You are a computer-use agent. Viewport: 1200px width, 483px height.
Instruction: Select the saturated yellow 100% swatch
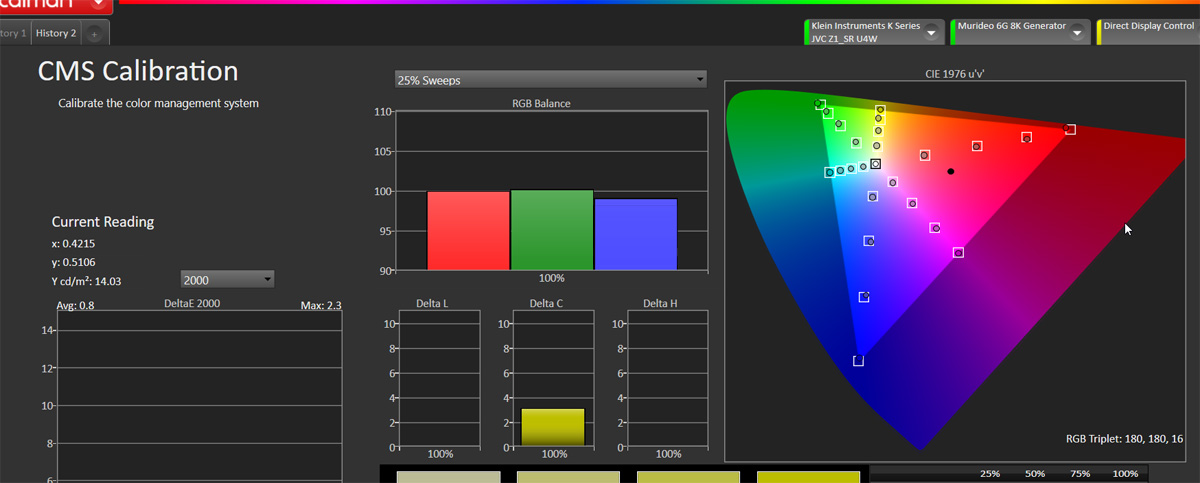pyautogui.click(x=808, y=477)
